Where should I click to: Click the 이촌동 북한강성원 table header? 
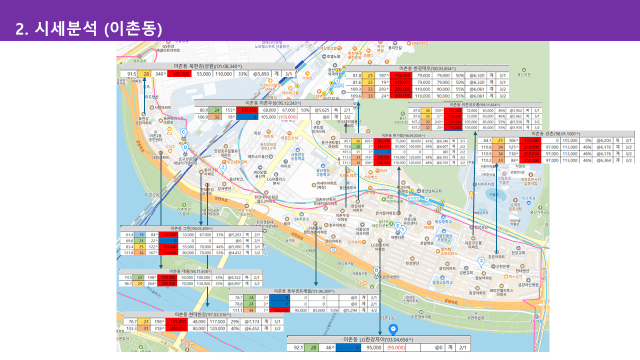(207, 66)
